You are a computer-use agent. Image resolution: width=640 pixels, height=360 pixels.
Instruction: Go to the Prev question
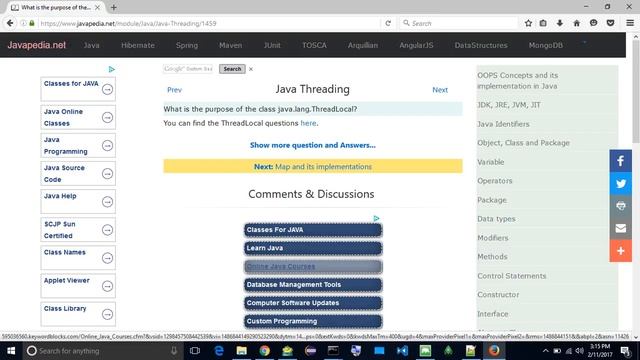[x=174, y=90]
